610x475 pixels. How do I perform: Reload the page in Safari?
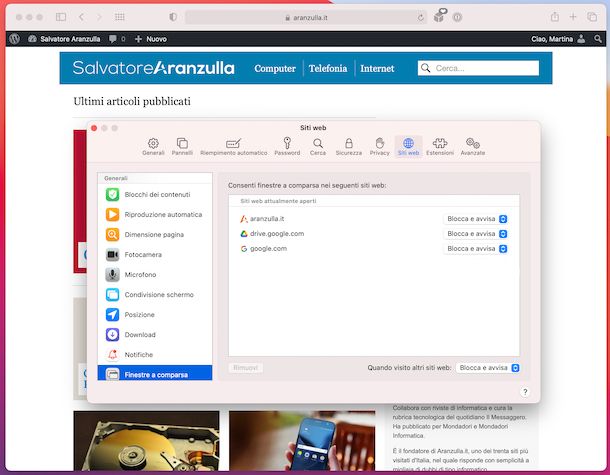pyautogui.click(x=421, y=18)
